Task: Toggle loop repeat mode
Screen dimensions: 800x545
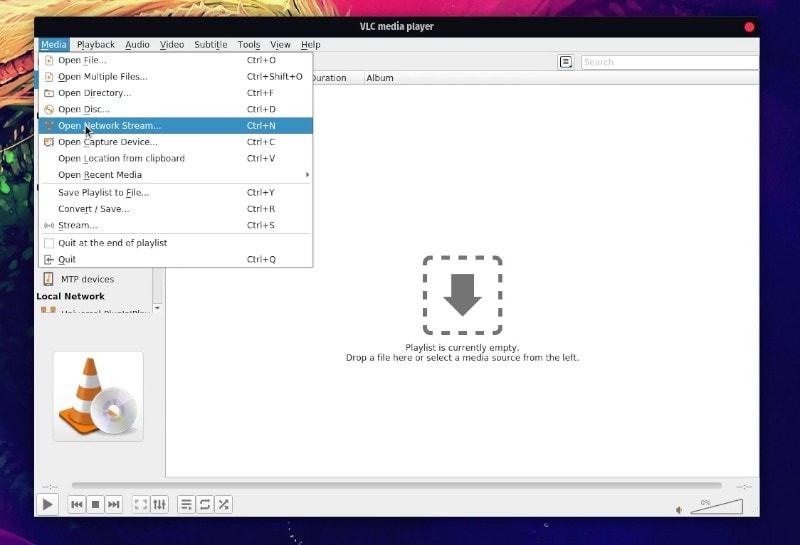Action: tap(205, 505)
